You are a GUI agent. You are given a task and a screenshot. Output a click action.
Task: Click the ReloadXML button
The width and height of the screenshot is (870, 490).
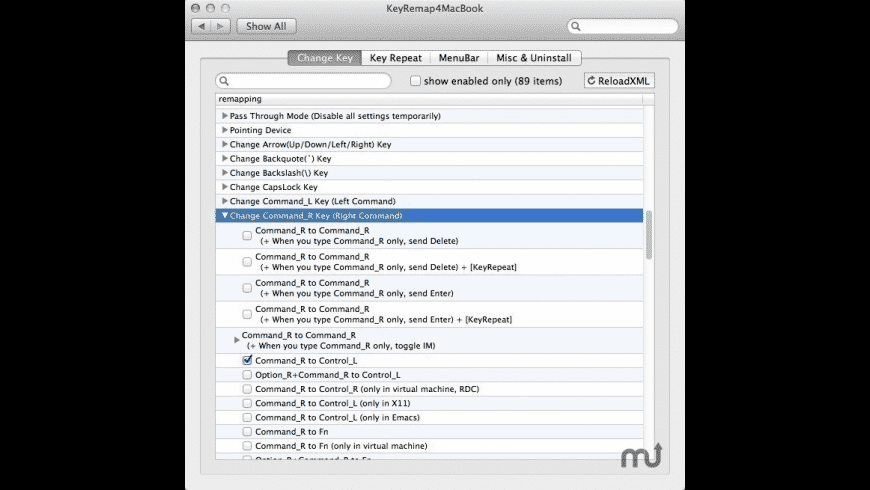click(619, 81)
